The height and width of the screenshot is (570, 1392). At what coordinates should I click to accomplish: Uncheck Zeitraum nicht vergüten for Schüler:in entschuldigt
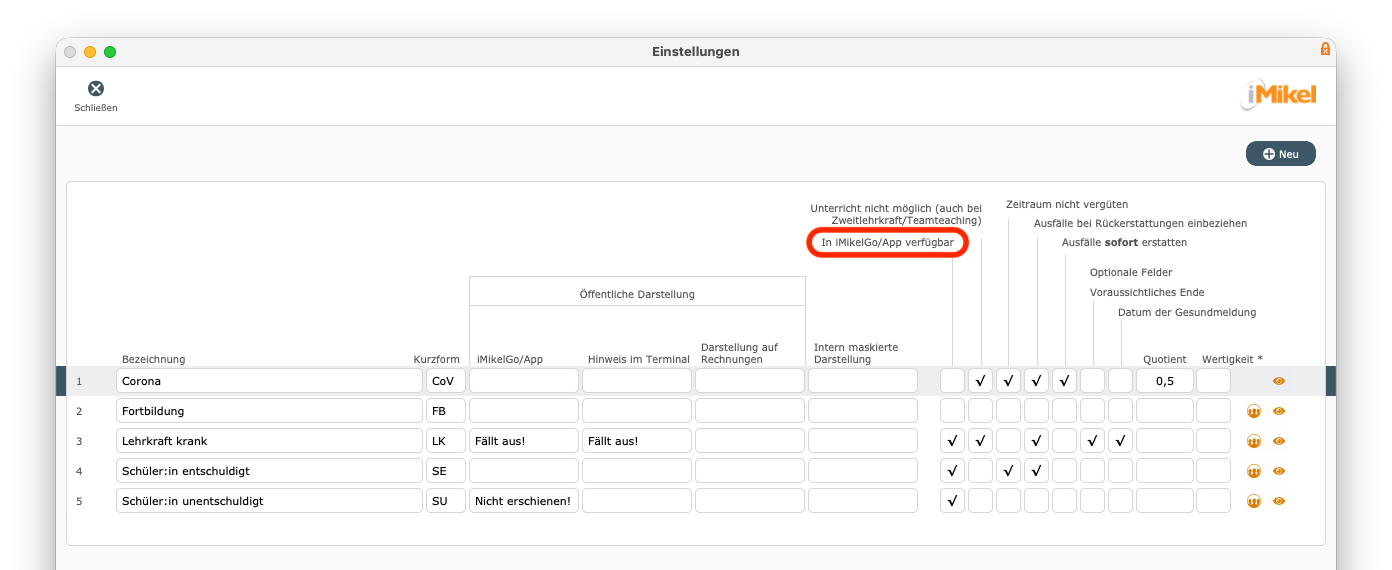click(1009, 471)
